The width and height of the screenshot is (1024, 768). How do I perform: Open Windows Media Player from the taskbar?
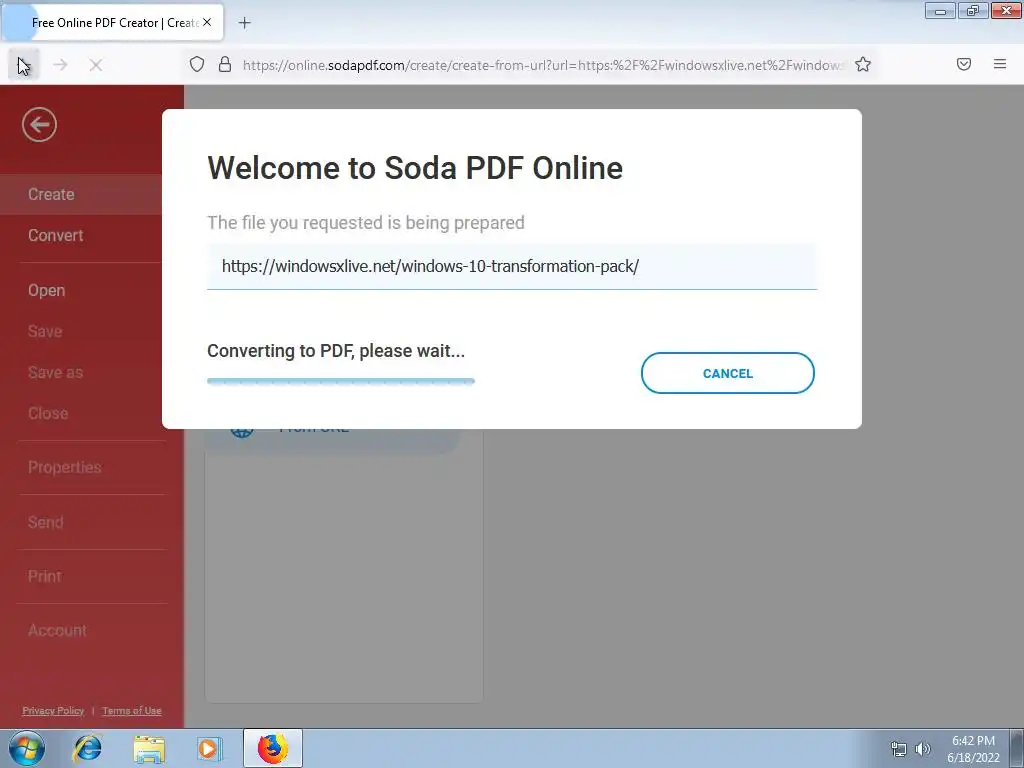click(x=209, y=748)
